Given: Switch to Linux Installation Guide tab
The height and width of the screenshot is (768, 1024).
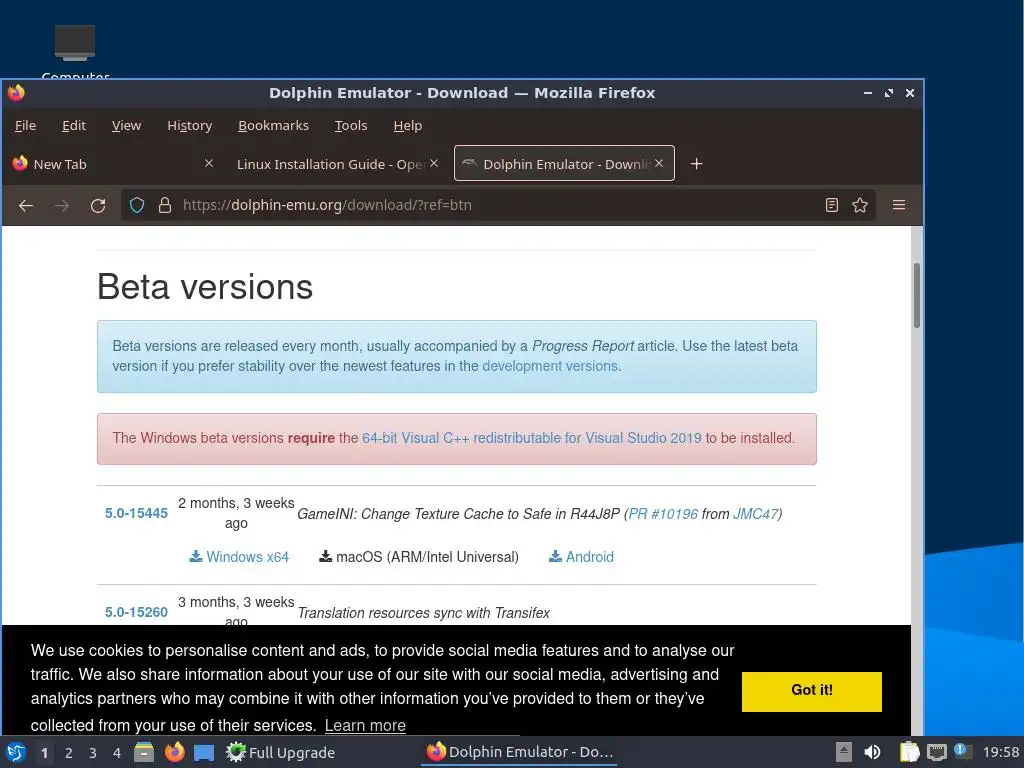Looking at the screenshot, I should point(336,164).
